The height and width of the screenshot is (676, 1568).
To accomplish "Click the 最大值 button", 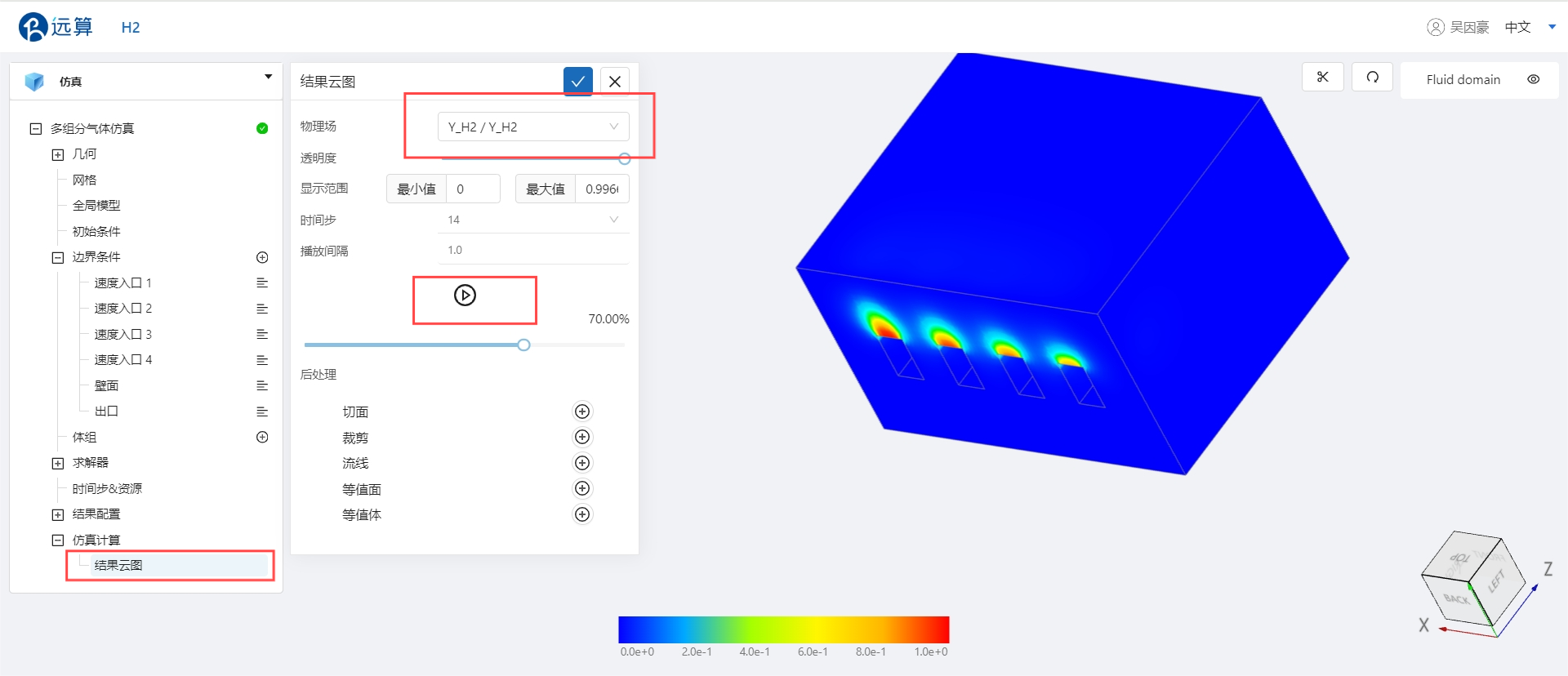I will (x=546, y=189).
